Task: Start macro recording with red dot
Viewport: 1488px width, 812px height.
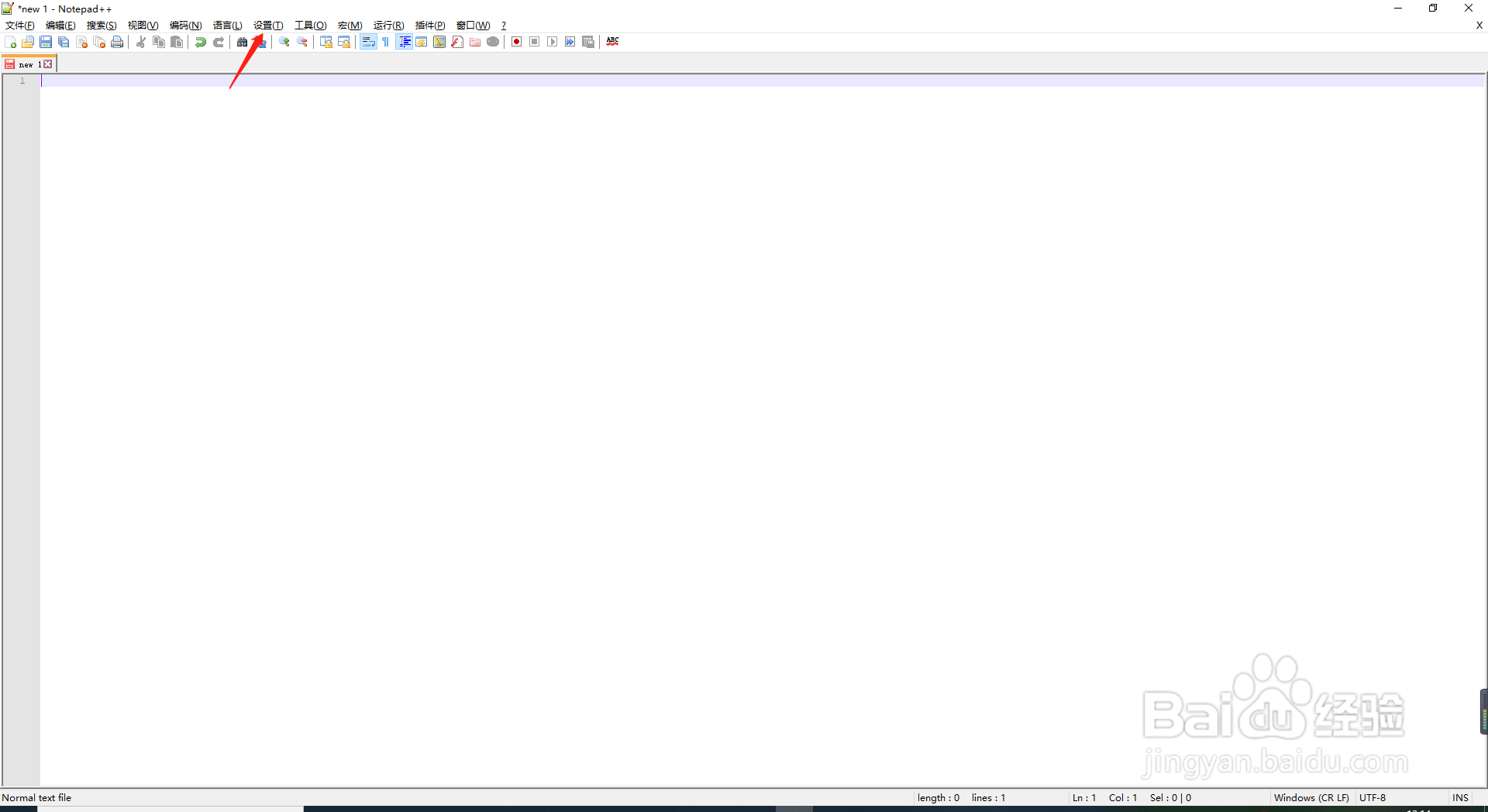Action: (517, 42)
